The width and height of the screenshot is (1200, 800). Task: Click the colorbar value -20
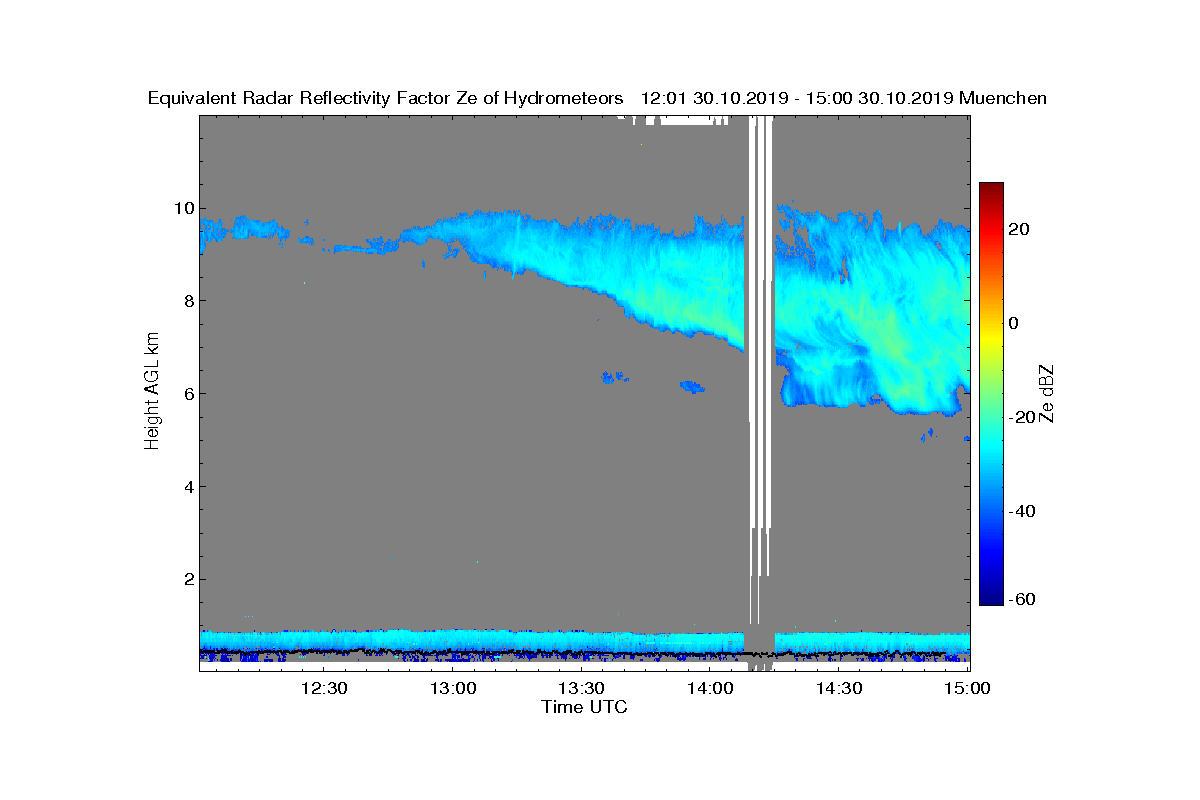(1022, 417)
